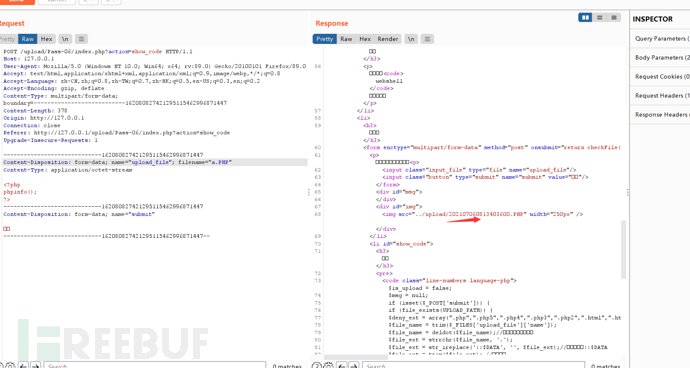Click the '$msg = null;' code line
This screenshot has width=690, height=368.
tap(407, 295)
